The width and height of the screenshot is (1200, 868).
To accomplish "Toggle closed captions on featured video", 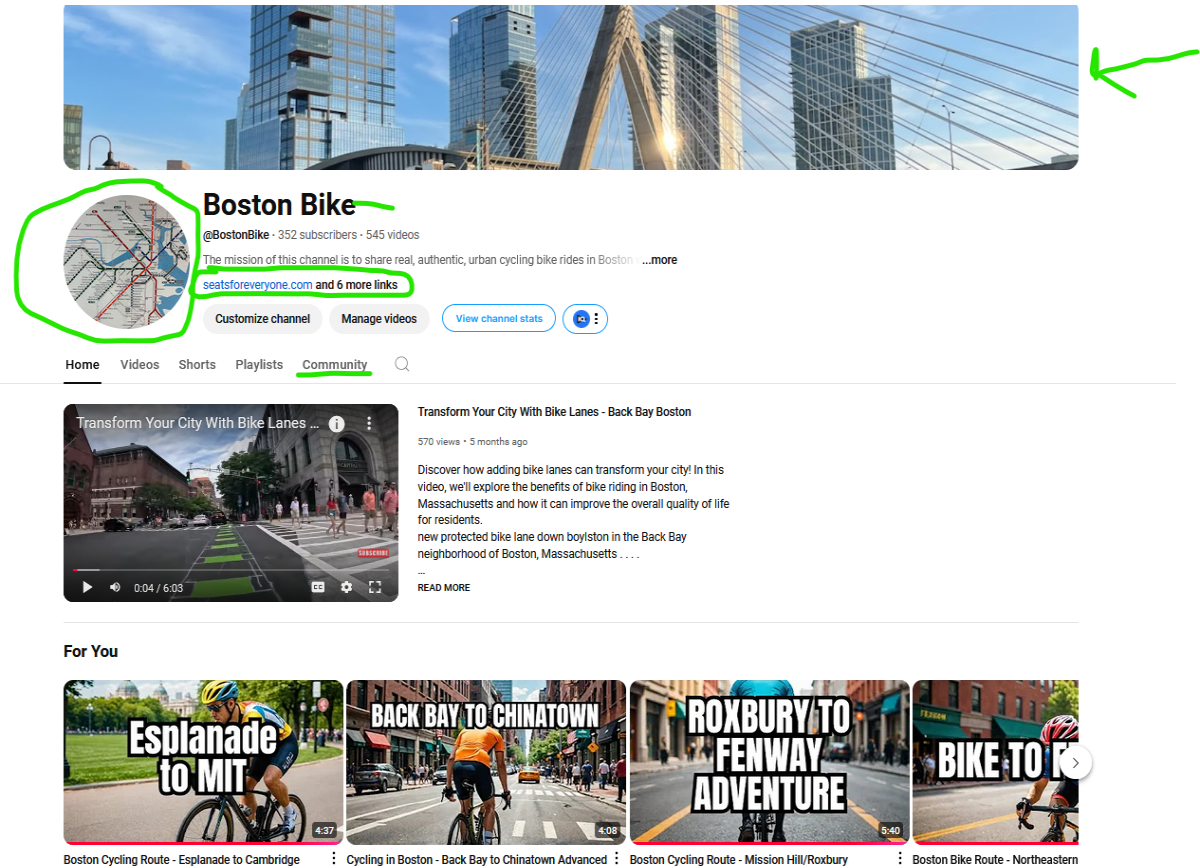I will pos(318,587).
